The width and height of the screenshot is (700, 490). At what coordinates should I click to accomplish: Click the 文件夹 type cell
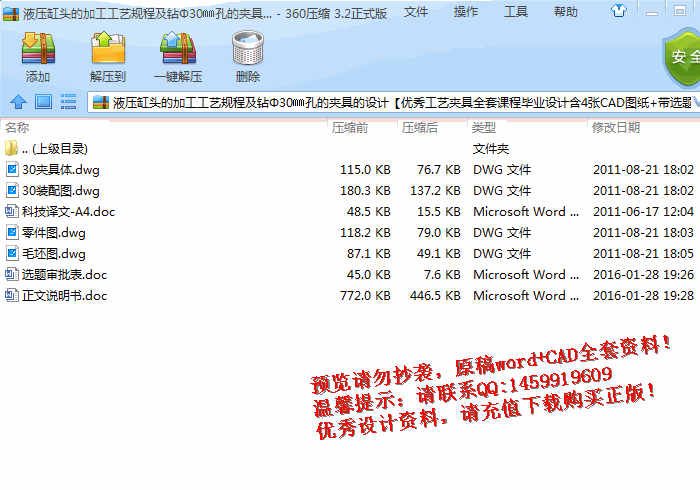[x=491, y=149]
